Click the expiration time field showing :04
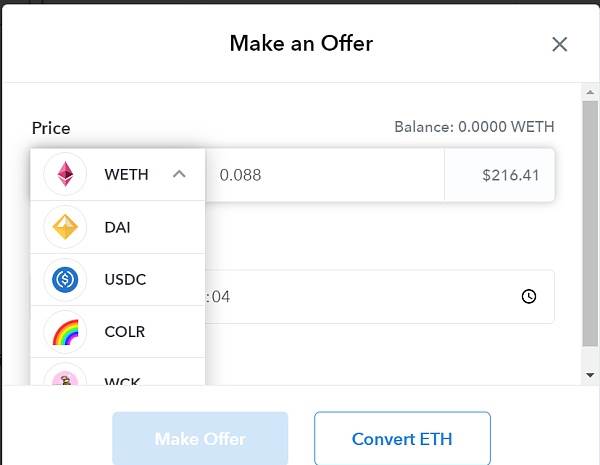This screenshot has height=465, width=600. pyautogui.click(x=380, y=297)
